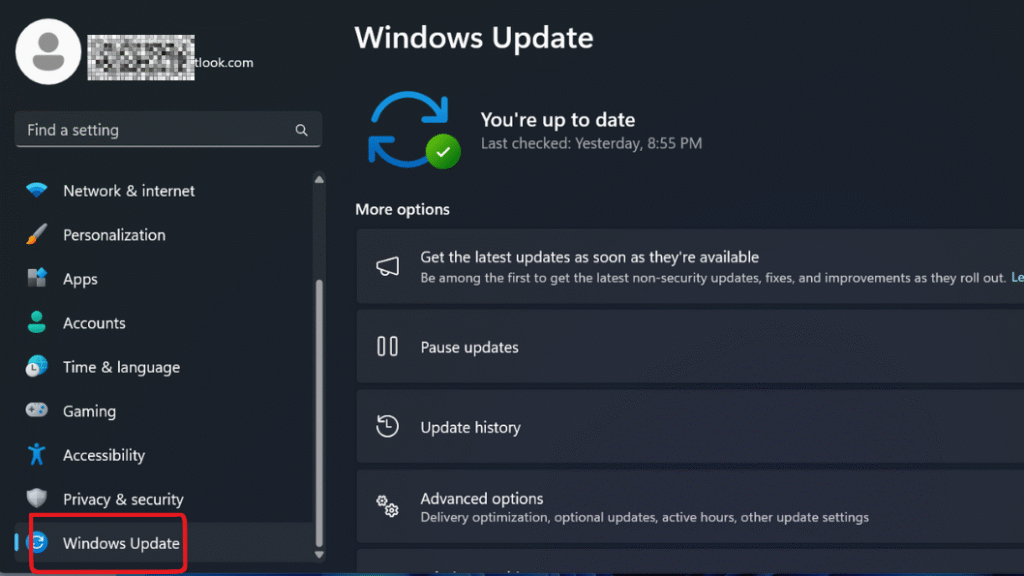Click the Apps grid icon
The width and height of the screenshot is (1024, 576).
[37, 278]
